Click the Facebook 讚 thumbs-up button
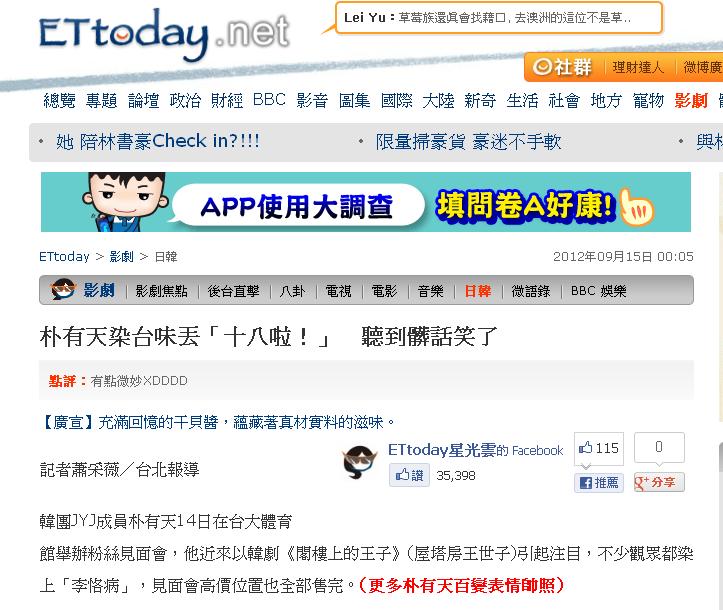Viewport: 723px width, 610px height. 409,475
